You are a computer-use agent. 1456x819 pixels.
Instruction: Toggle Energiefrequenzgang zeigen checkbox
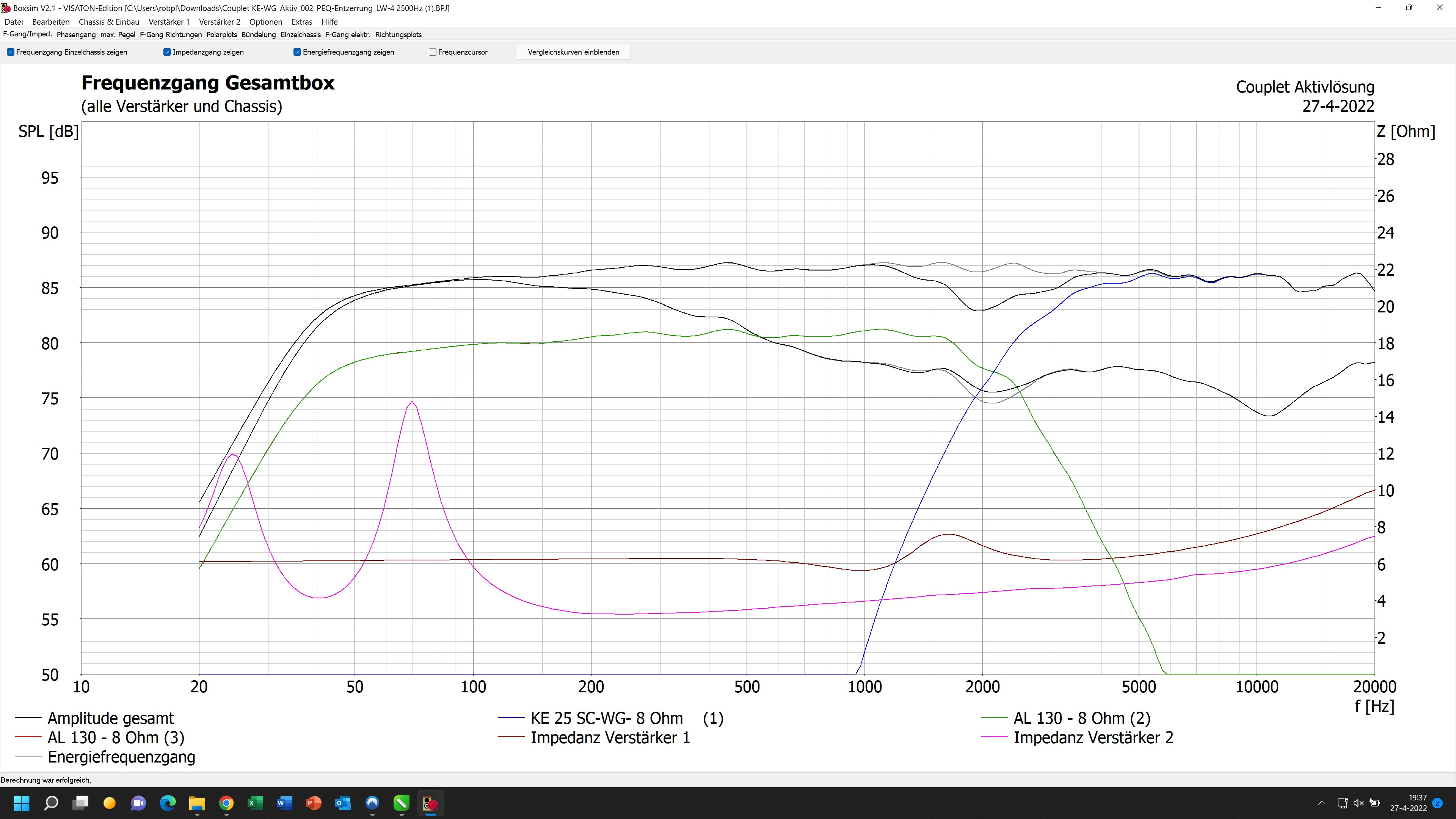tap(297, 52)
